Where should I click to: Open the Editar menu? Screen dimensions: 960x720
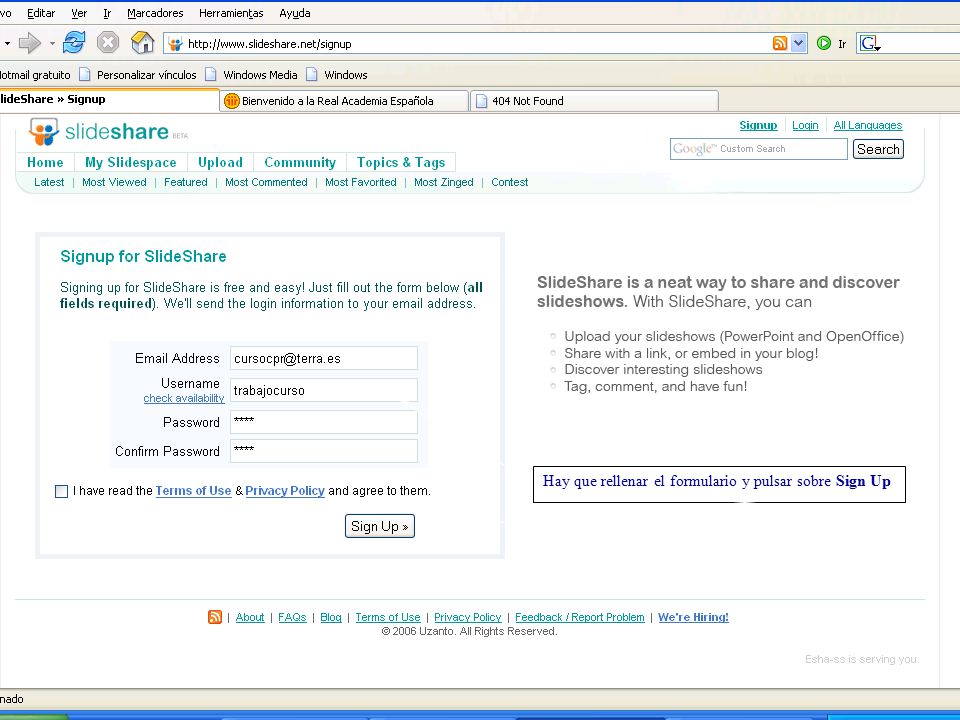(x=41, y=13)
